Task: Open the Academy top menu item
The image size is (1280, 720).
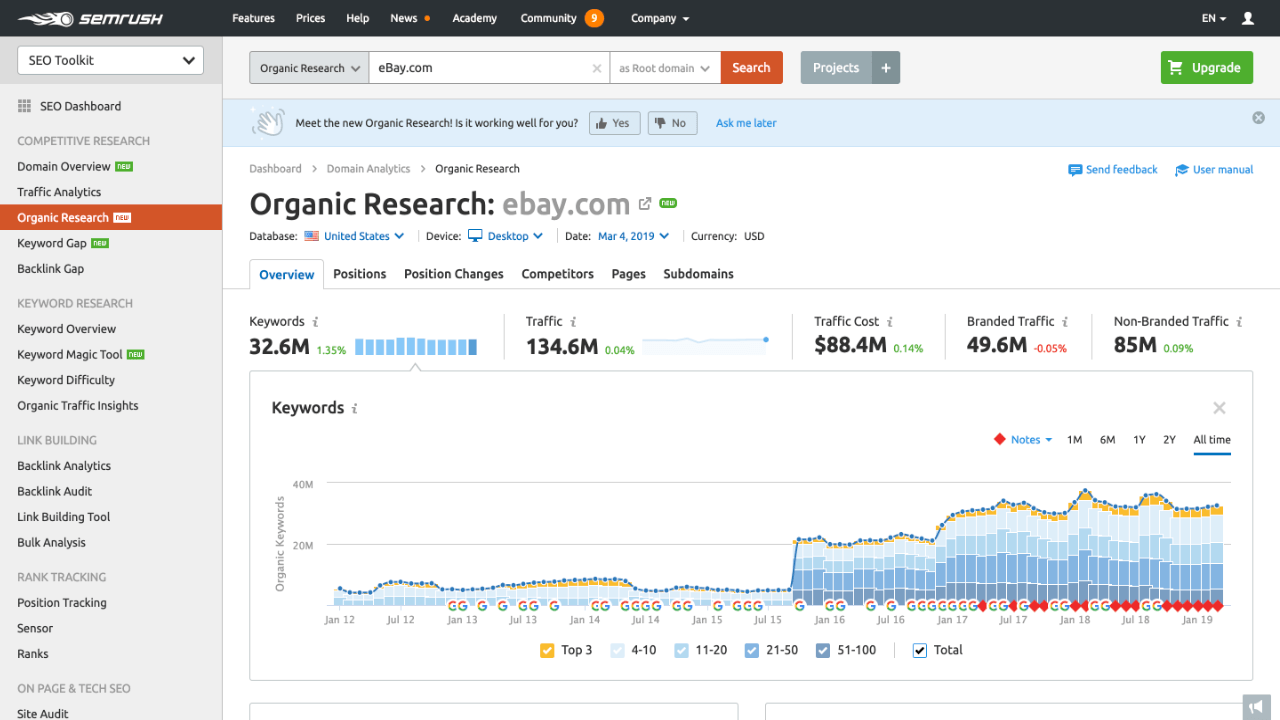Action: click(474, 18)
